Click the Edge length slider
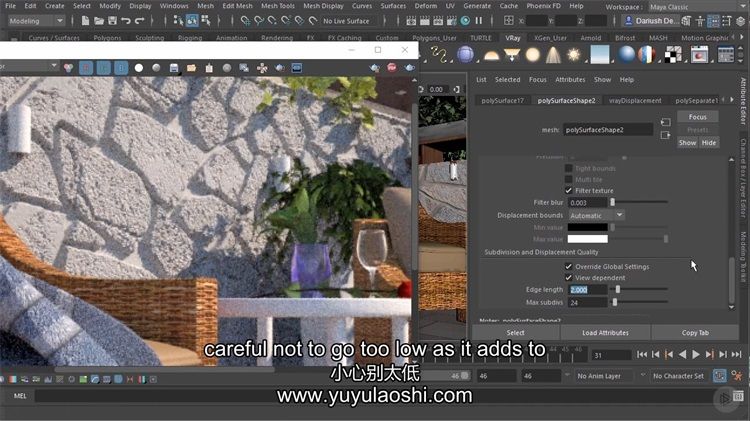 coord(639,289)
